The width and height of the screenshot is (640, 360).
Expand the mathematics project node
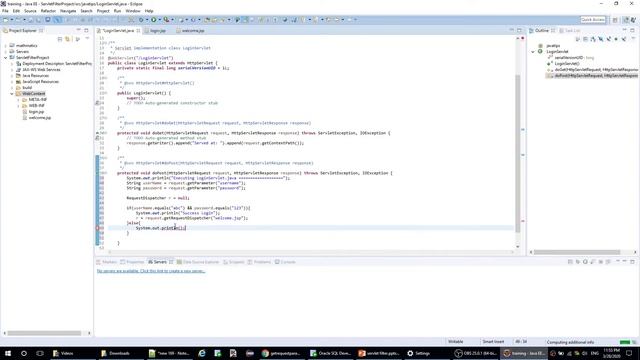6,46
